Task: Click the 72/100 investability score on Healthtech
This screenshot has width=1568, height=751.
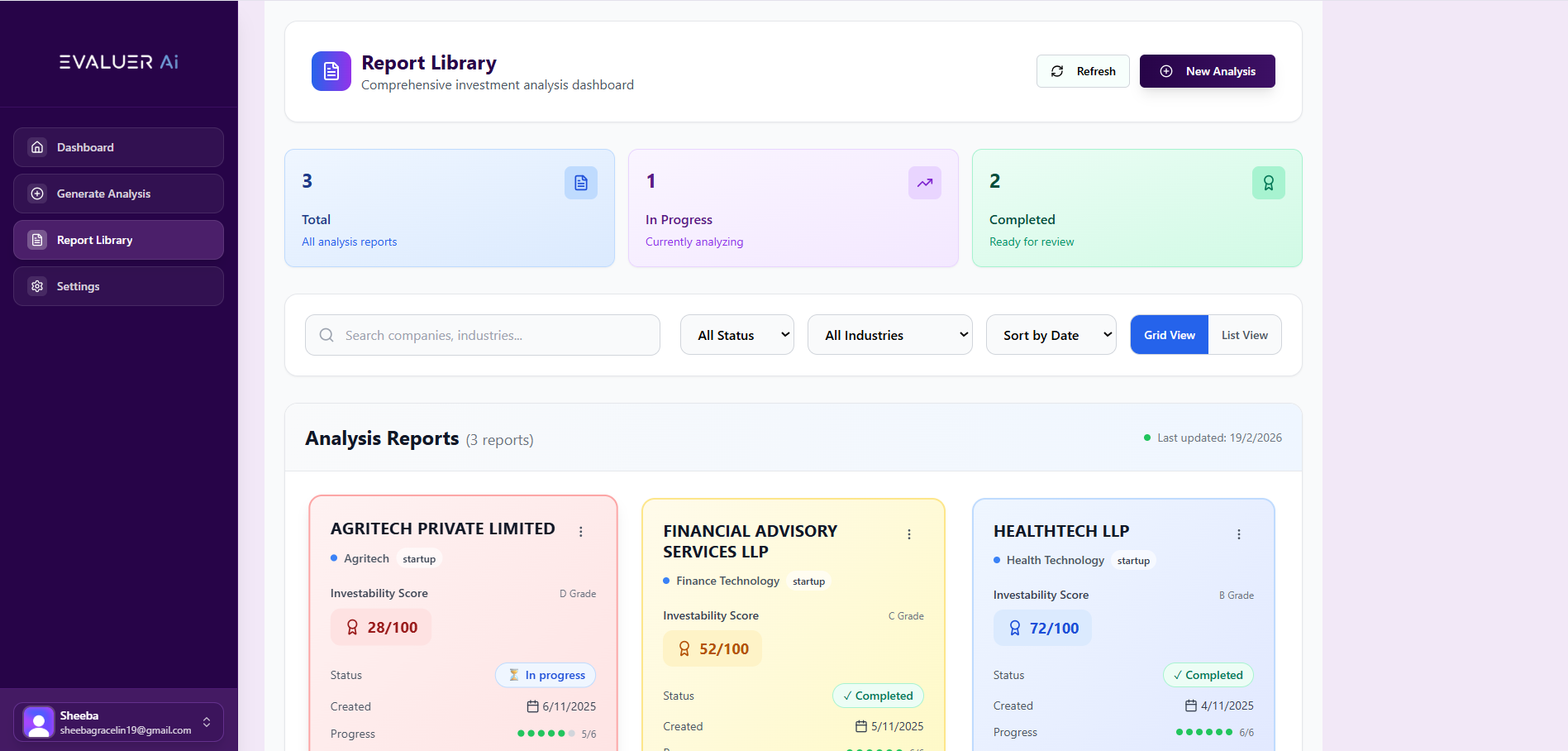Action: (x=1042, y=629)
